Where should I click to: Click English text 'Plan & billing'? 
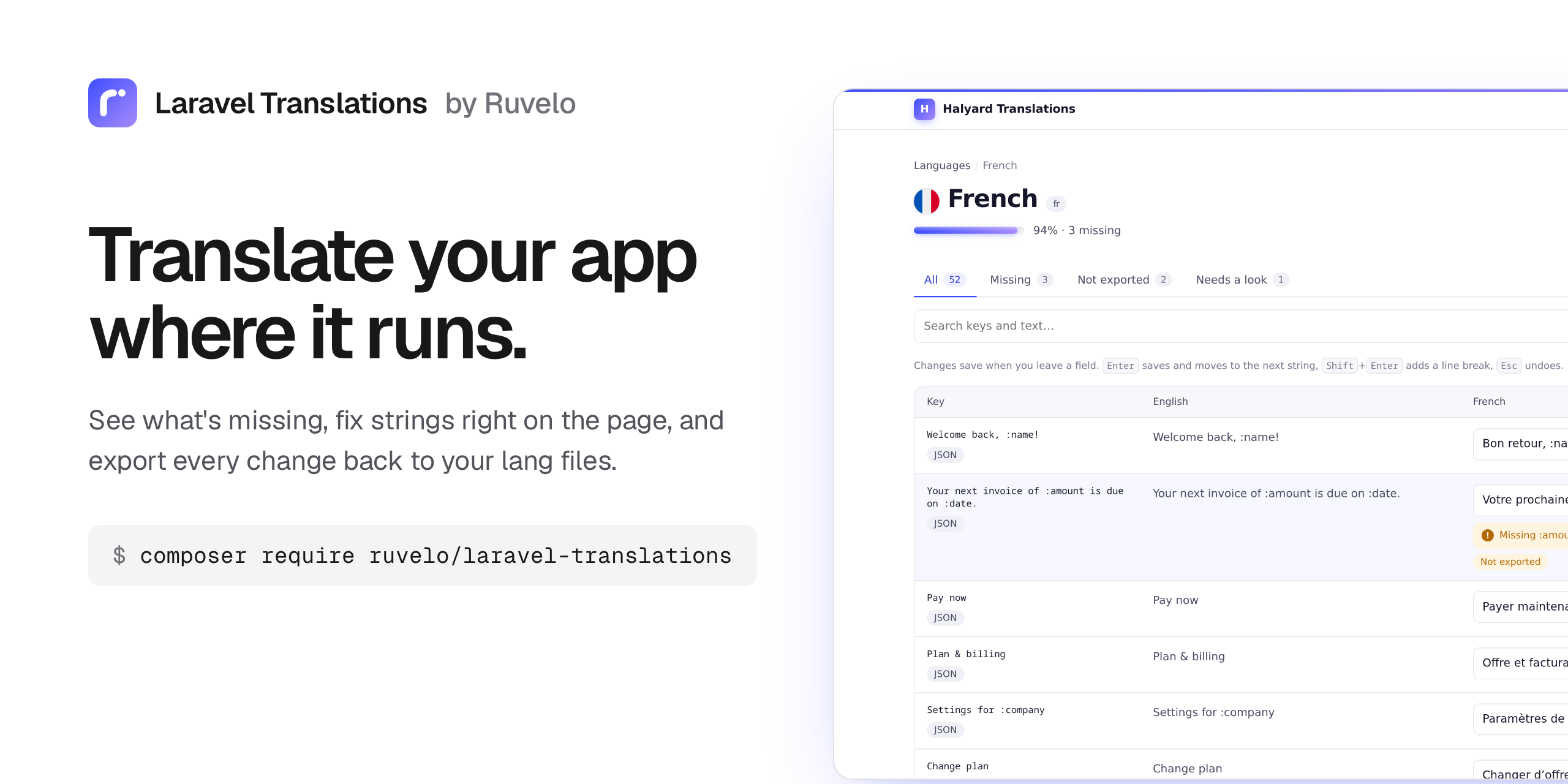click(1189, 657)
